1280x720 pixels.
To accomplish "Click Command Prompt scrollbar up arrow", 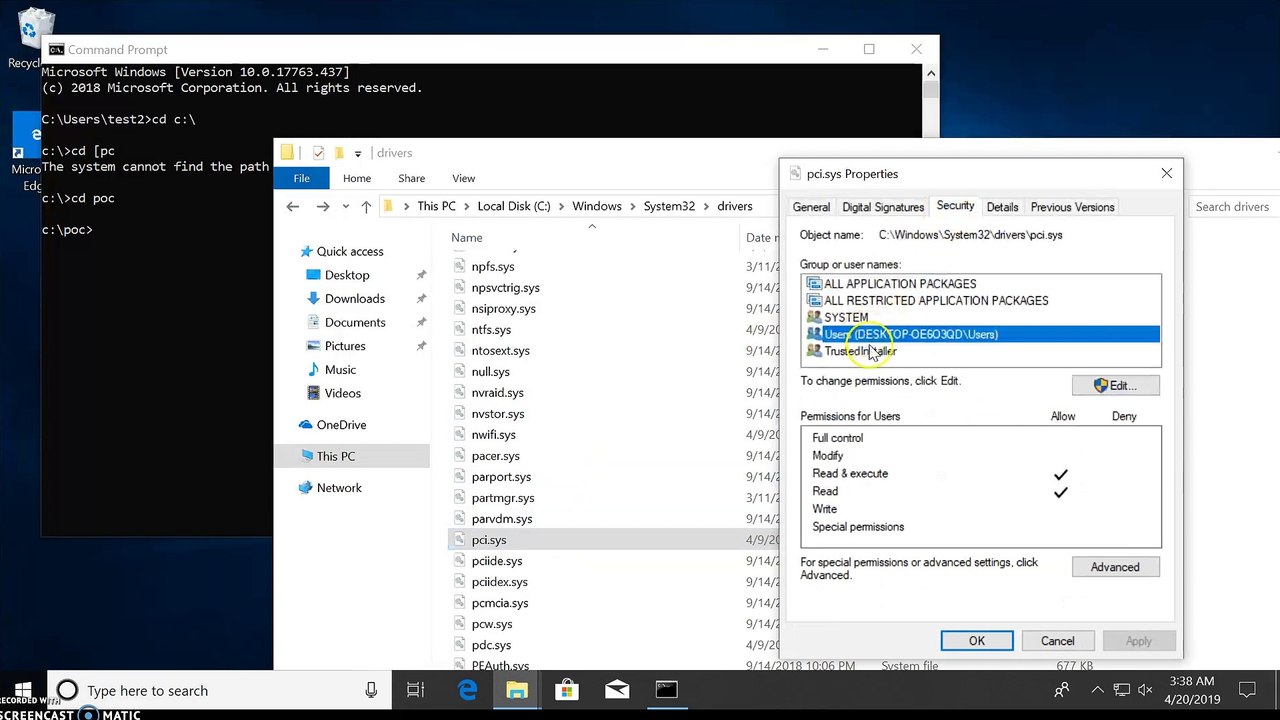I will pos(931,73).
